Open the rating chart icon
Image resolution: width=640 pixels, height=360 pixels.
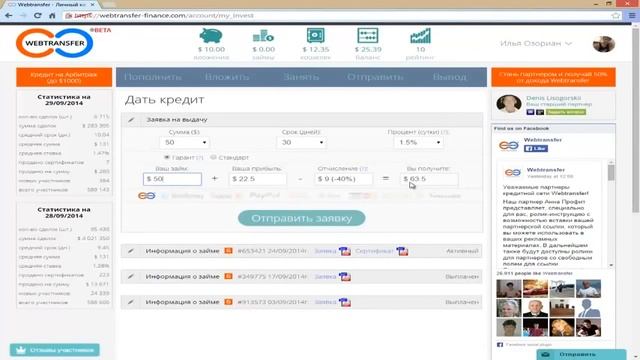(x=420, y=36)
